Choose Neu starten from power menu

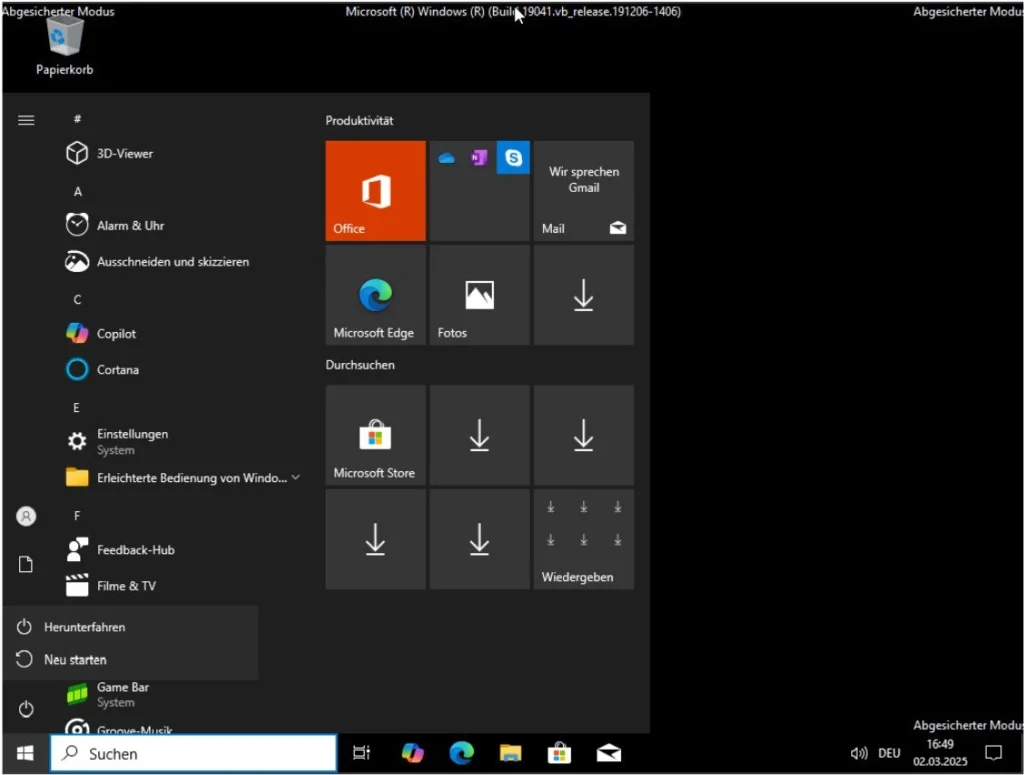(131, 659)
